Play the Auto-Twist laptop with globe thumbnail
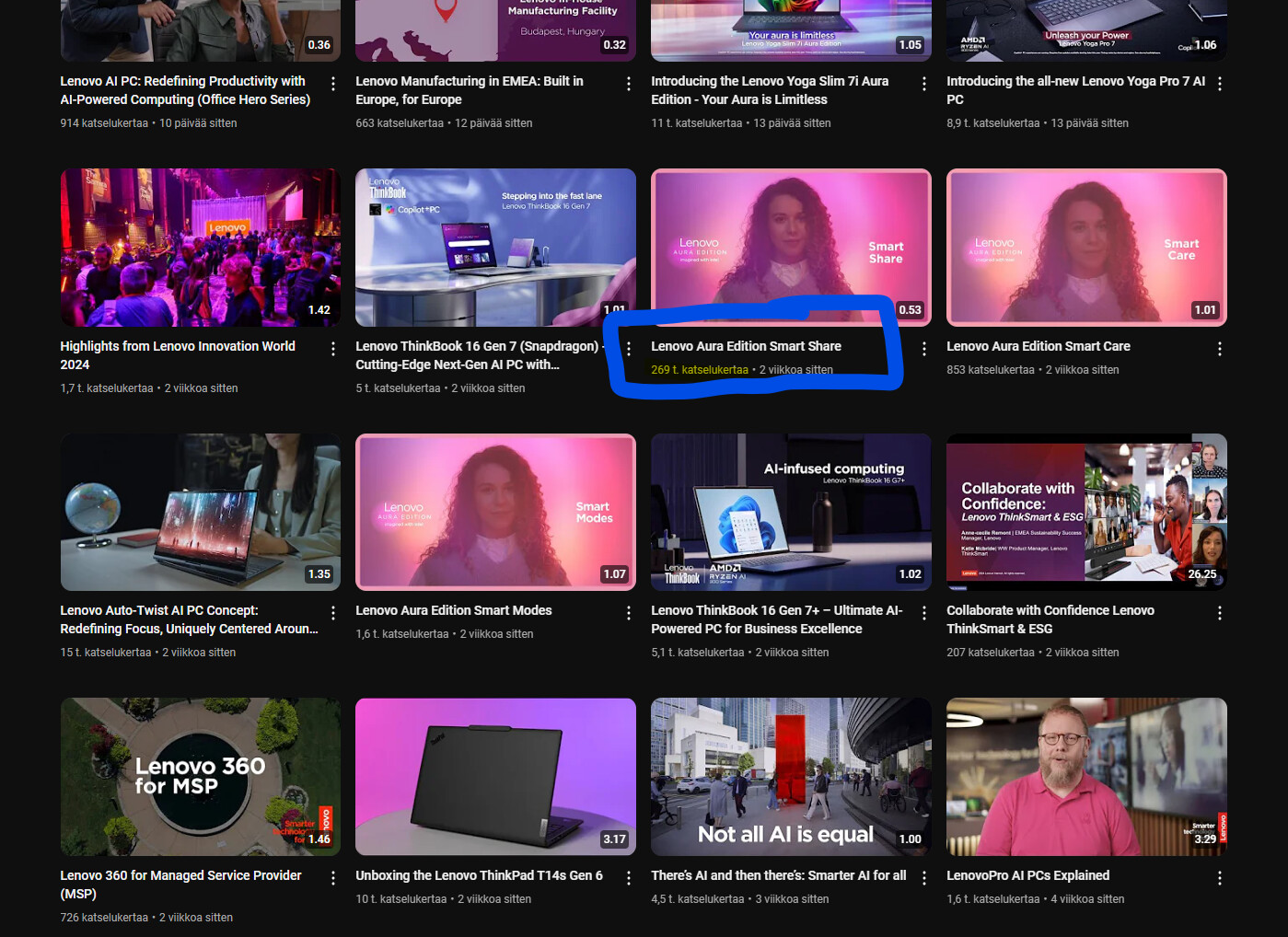 201,512
